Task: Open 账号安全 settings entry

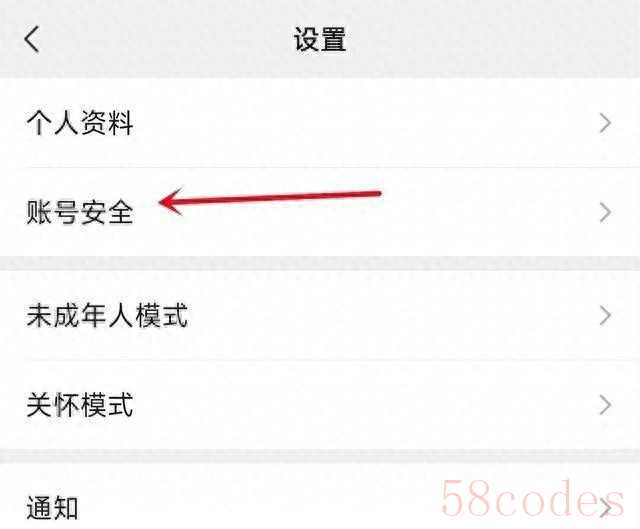Action: (x=320, y=212)
